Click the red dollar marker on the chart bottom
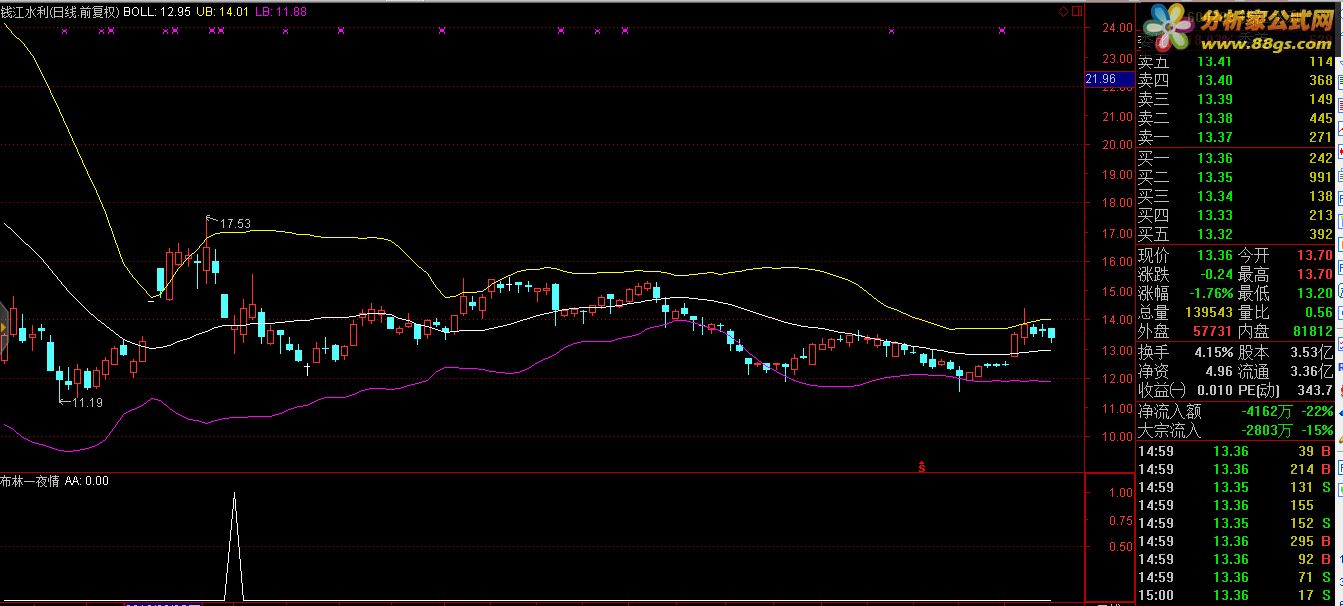1343x606 pixels. point(921,465)
